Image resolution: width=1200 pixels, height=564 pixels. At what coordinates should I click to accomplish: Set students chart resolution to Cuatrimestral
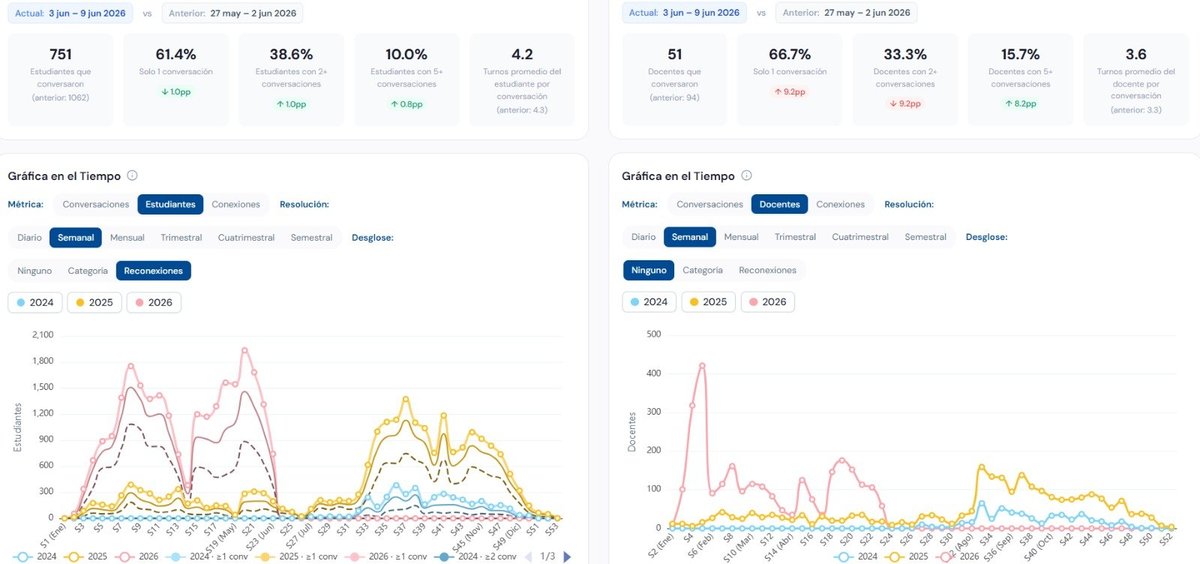[246, 237]
